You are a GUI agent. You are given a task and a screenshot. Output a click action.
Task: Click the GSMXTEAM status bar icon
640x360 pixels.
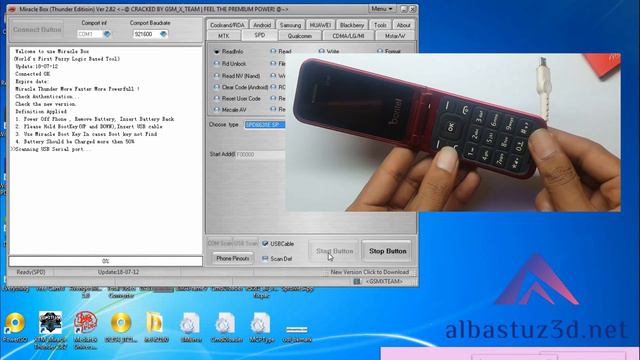(x=357, y=281)
